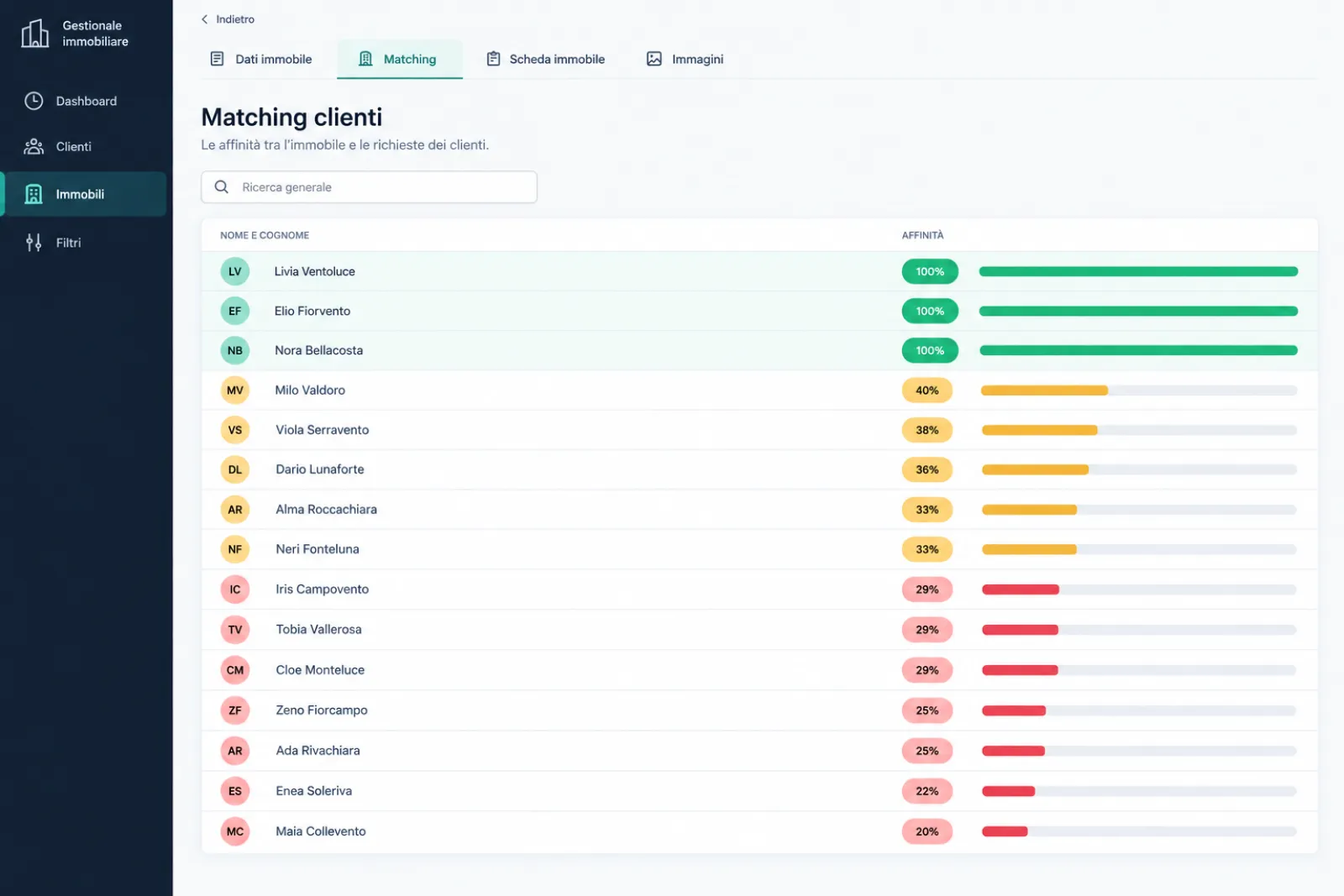This screenshot has width=1344, height=896.
Task: Click the Nome e Cognome column header
Action: (x=265, y=235)
